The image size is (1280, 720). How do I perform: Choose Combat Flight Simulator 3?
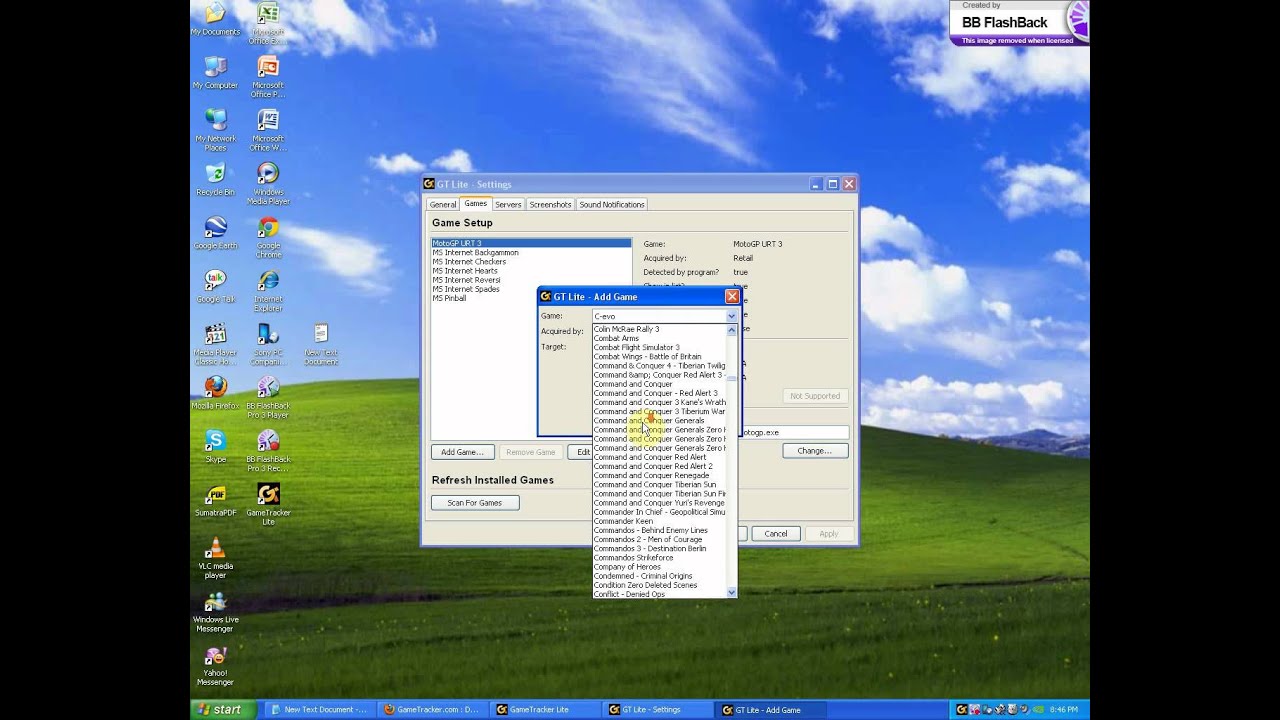pyautogui.click(x=660, y=347)
